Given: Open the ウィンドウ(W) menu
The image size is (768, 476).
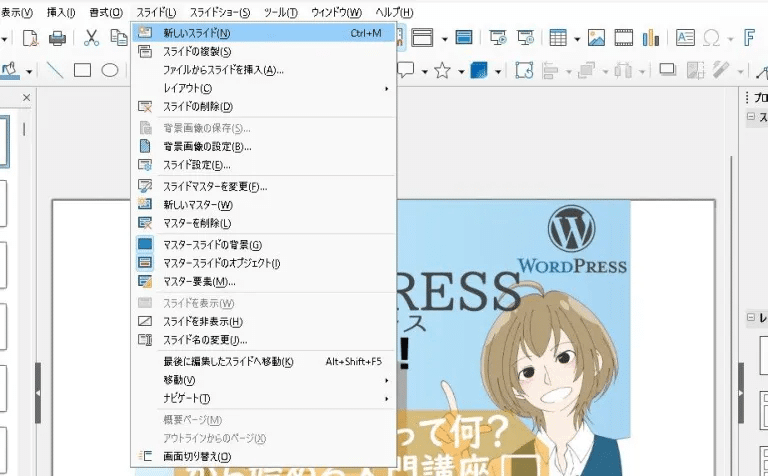Looking at the screenshot, I should (336, 12).
